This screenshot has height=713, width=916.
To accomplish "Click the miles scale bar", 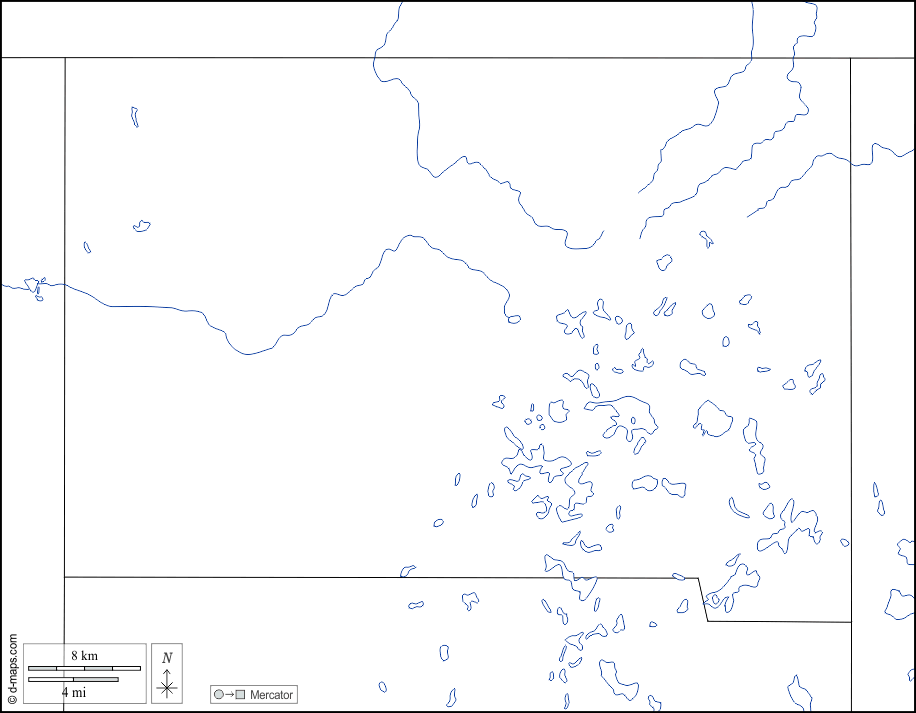I will [x=74, y=679].
